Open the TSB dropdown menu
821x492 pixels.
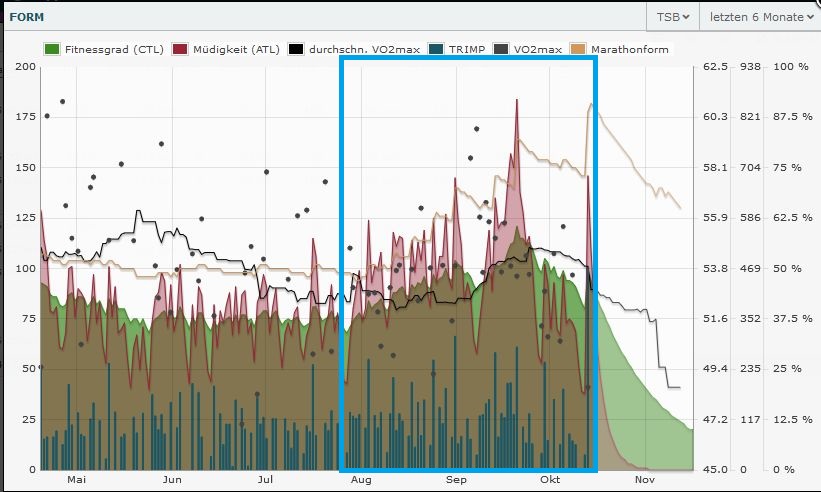tap(673, 17)
